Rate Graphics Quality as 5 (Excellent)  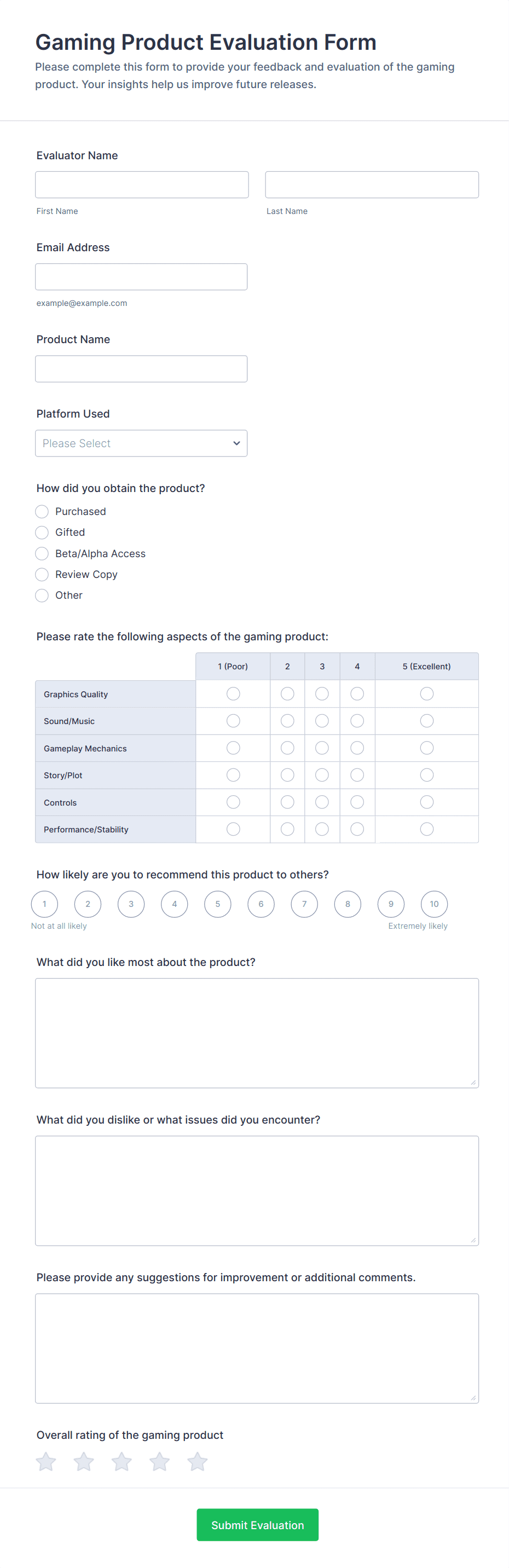pyautogui.click(x=427, y=694)
